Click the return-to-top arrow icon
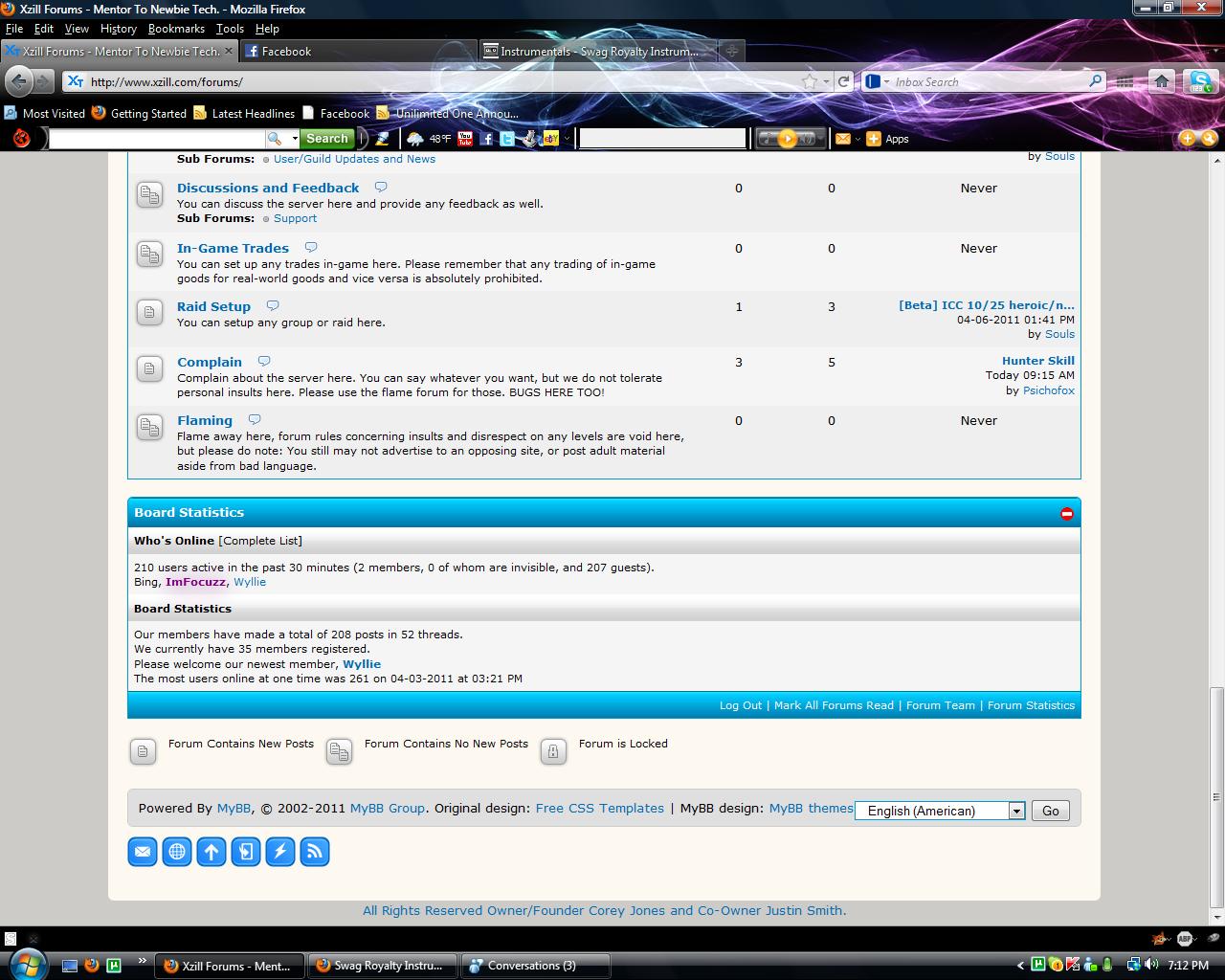Image resolution: width=1225 pixels, height=980 pixels. click(212, 851)
